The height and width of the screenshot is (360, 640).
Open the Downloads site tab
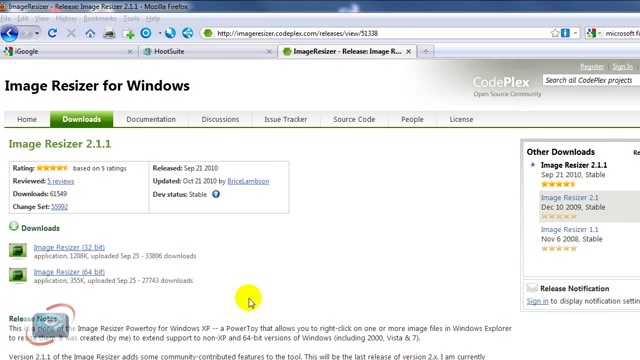click(82, 119)
